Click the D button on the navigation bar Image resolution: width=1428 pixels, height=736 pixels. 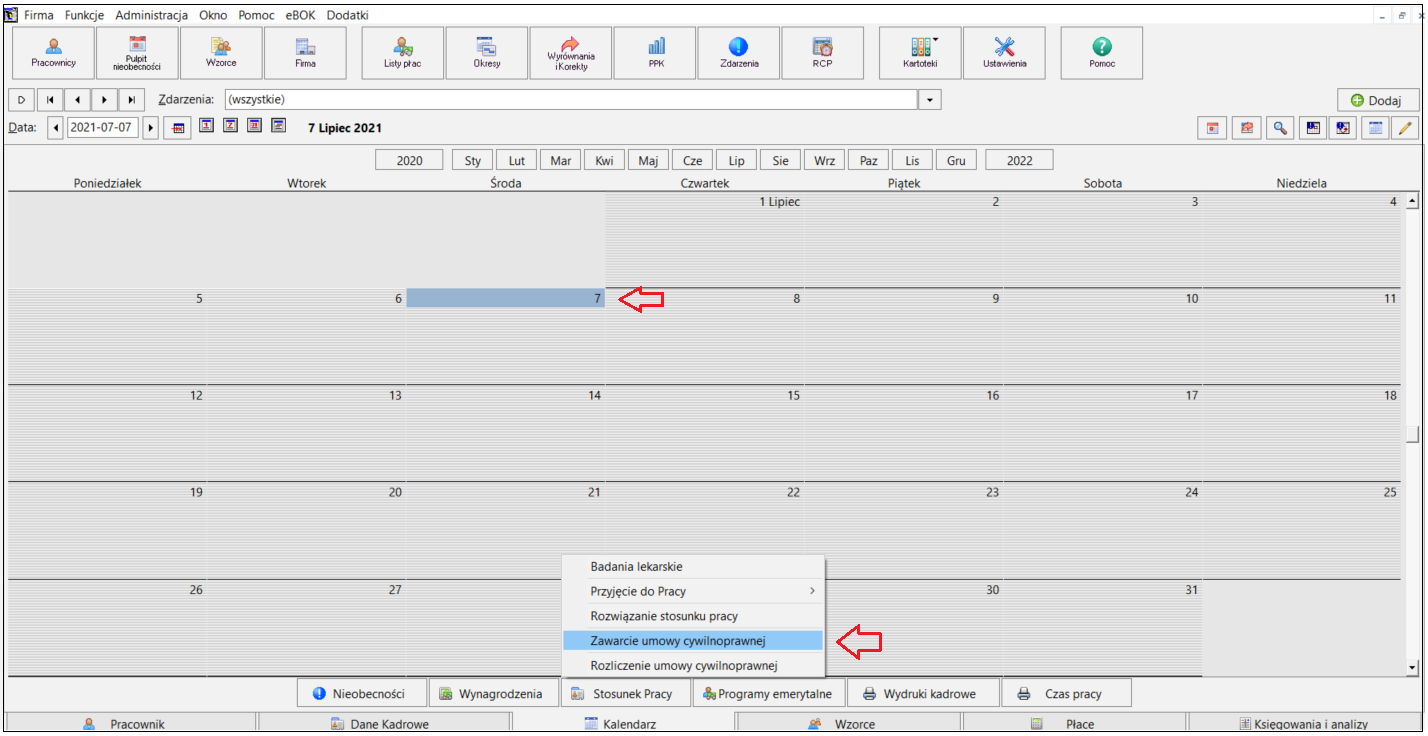pyautogui.click(x=21, y=100)
